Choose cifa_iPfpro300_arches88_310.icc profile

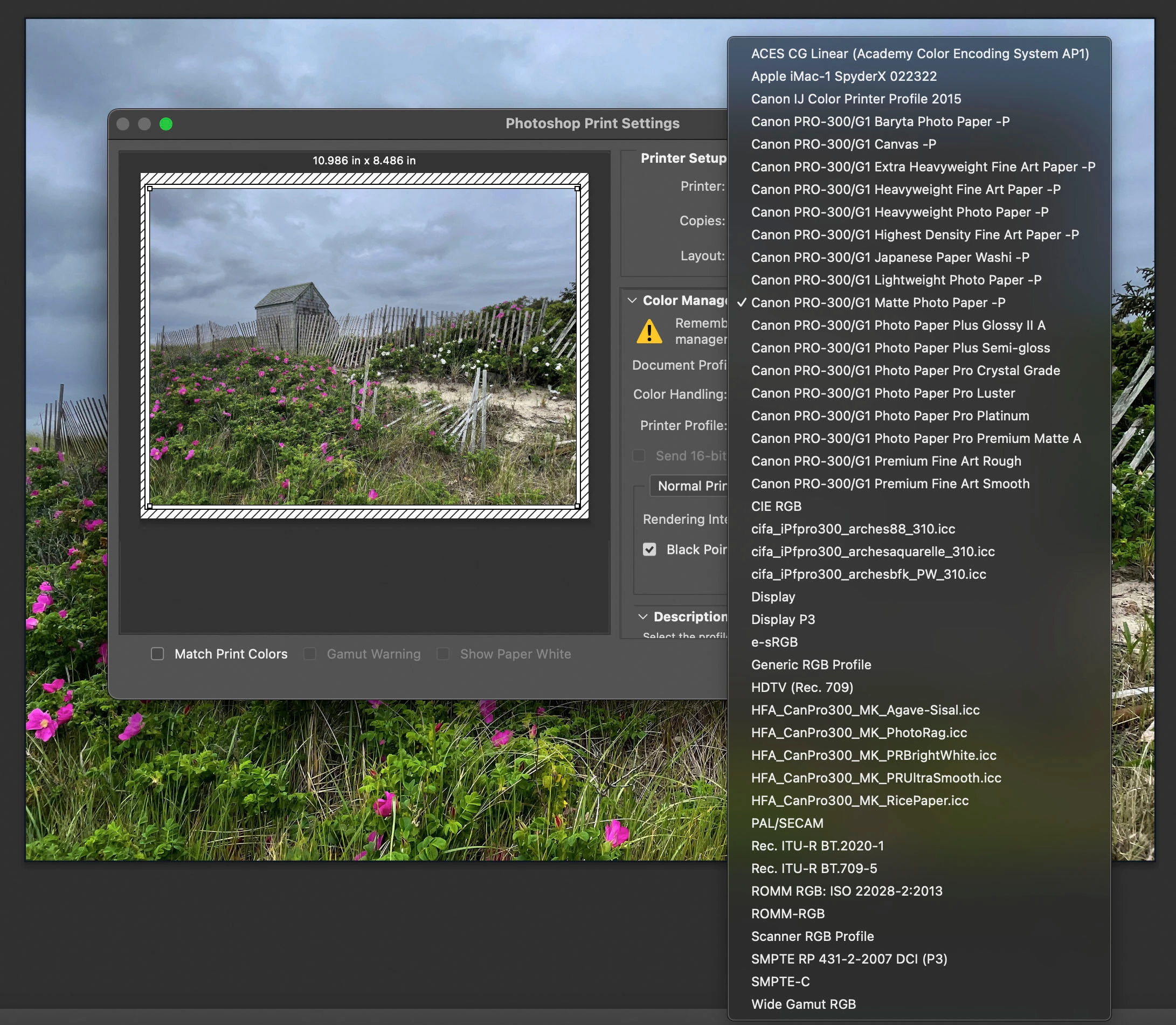(853, 529)
